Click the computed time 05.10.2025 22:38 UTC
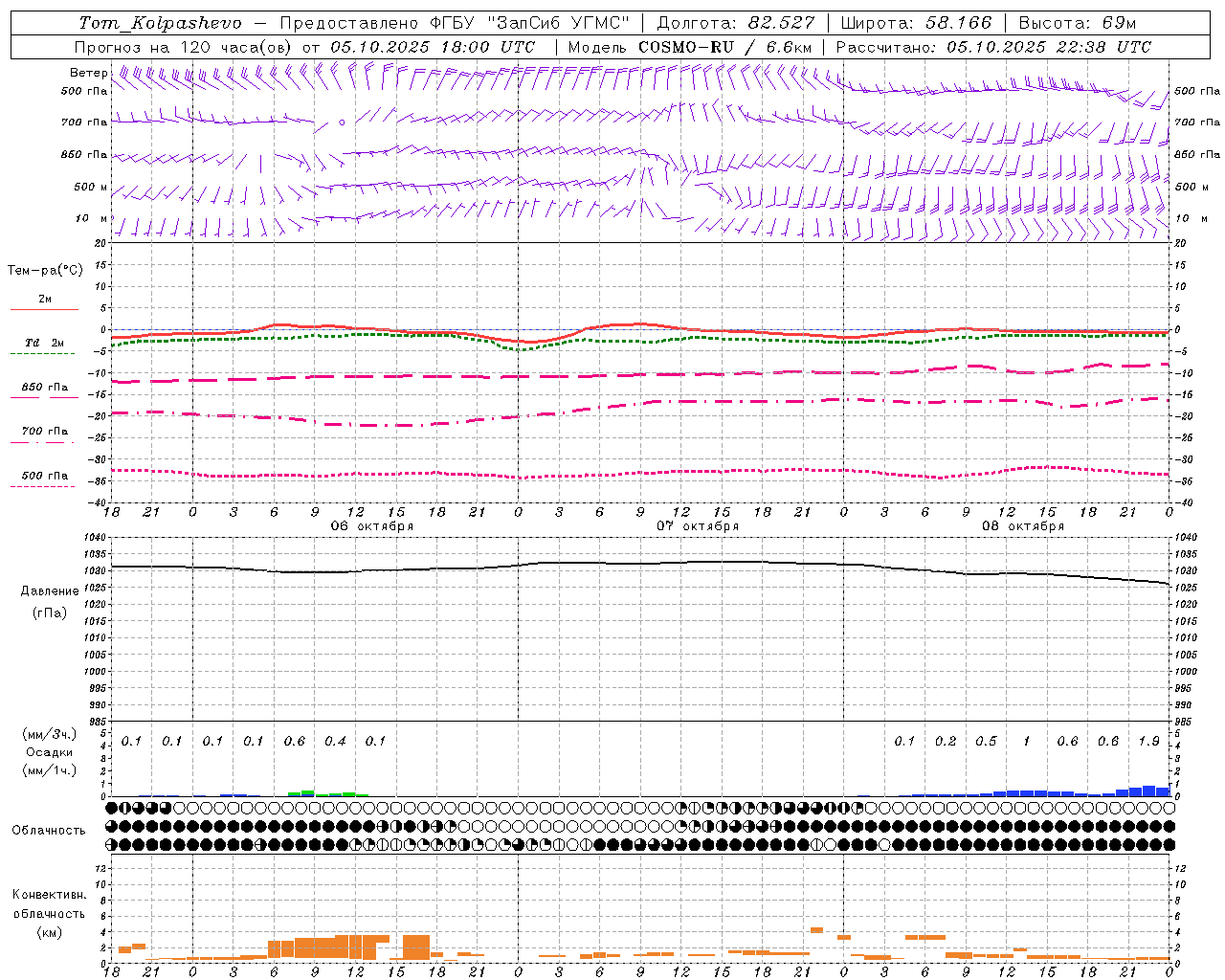 point(1049,46)
